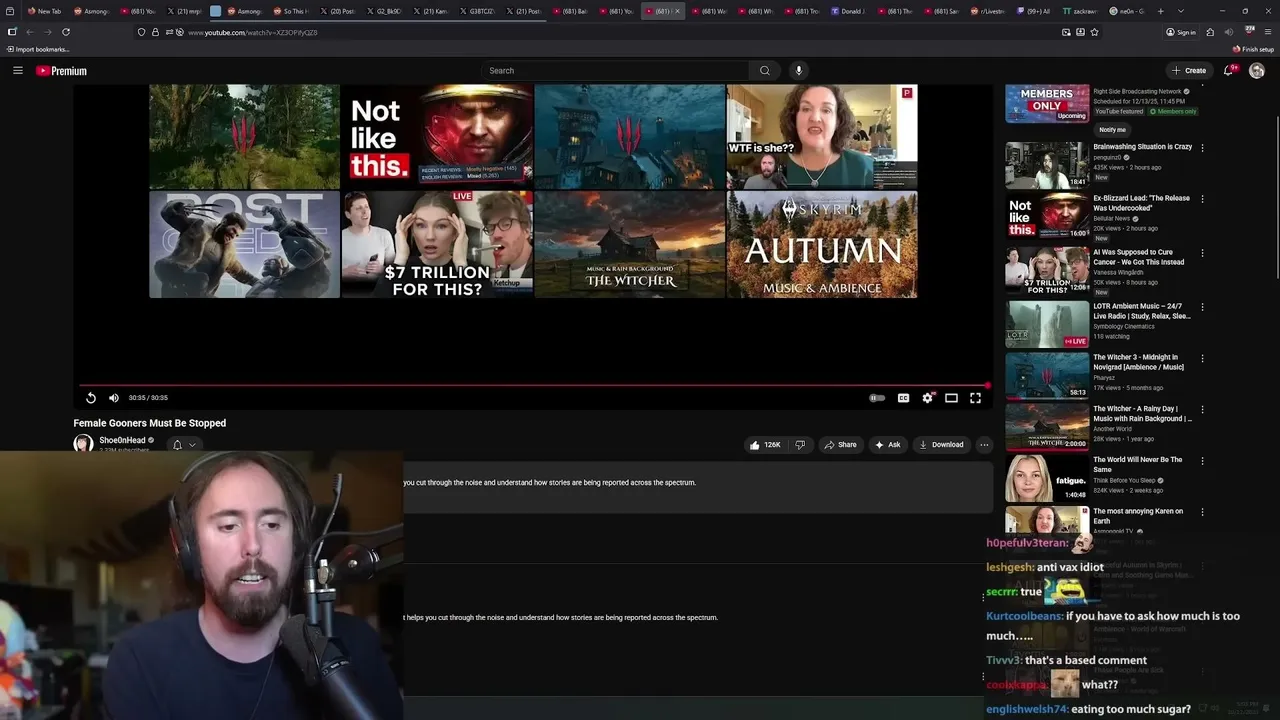
Task: Open options for LOTR Ambient Music video
Action: [1202, 307]
